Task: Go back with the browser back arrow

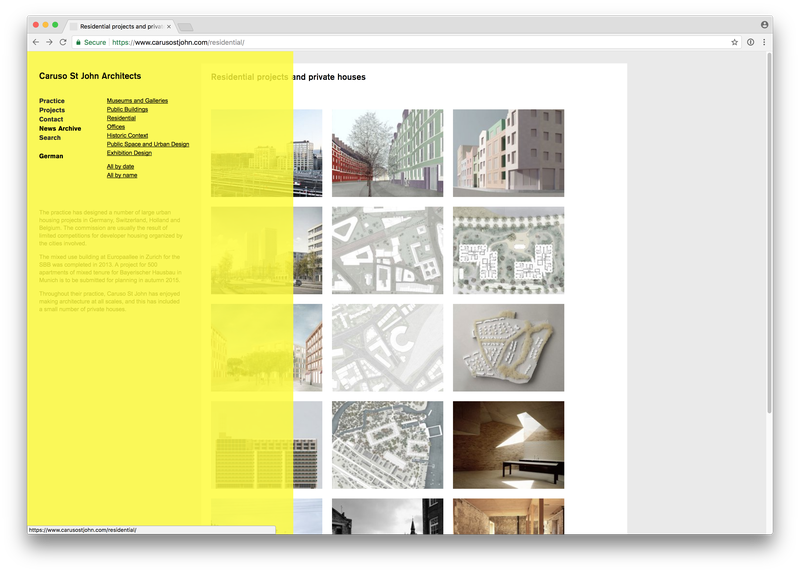Action: pyautogui.click(x=36, y=42)
